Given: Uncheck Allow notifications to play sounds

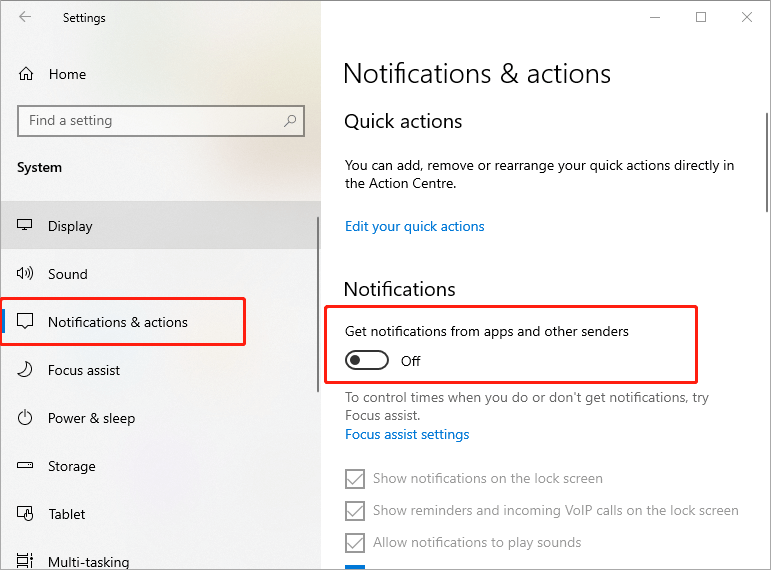Looking at the screenshot, I should (x=354, y=543).
